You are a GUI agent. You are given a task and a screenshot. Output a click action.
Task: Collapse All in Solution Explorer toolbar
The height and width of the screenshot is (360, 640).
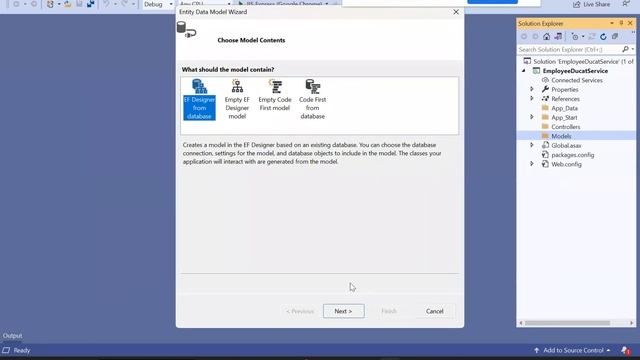click(x=615, y=36)
